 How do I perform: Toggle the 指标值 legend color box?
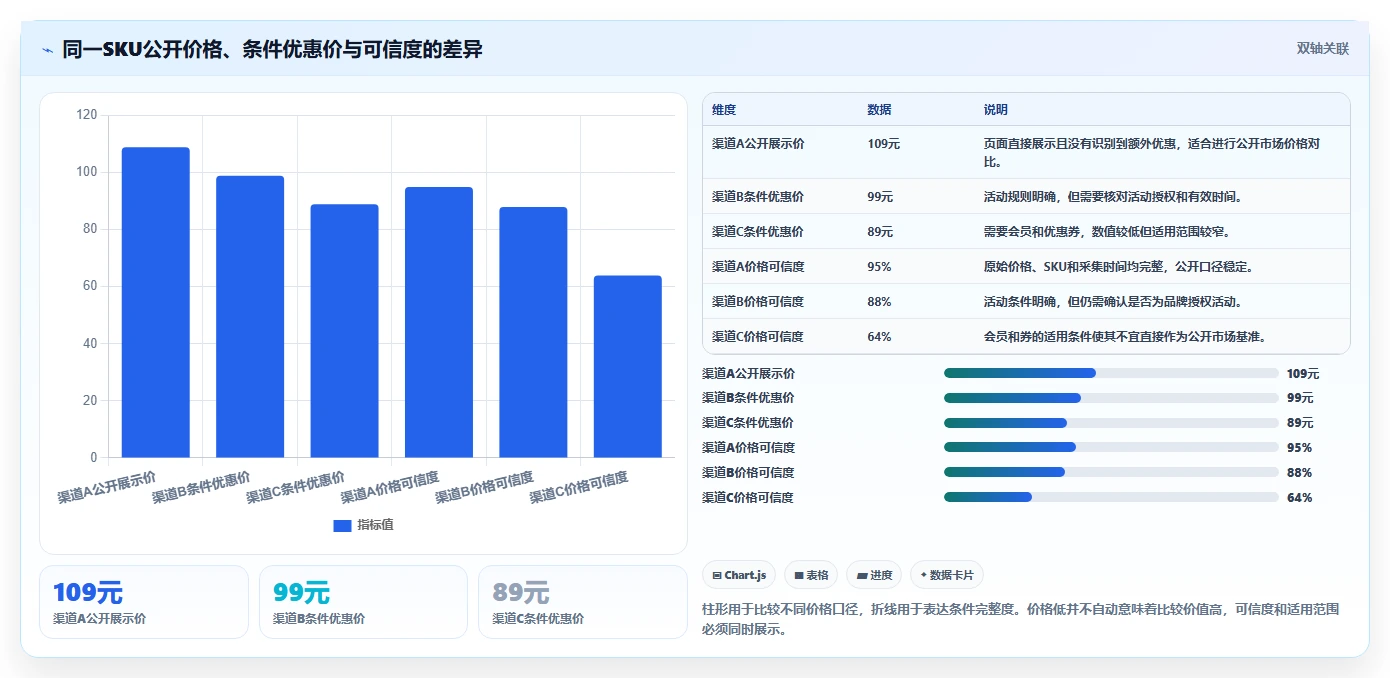(342, 525)
